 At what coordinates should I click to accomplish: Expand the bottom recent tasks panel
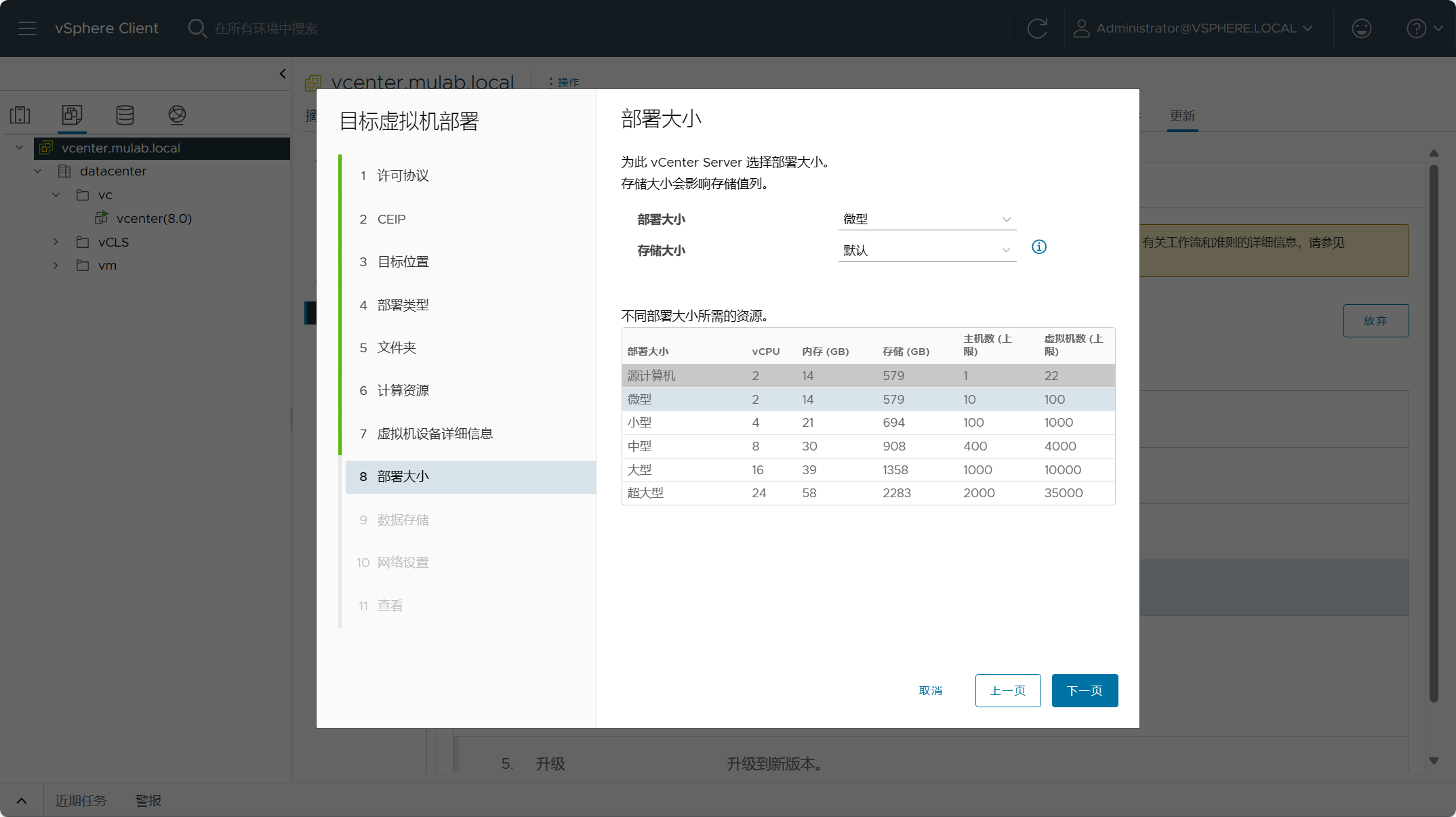[22, 801]
